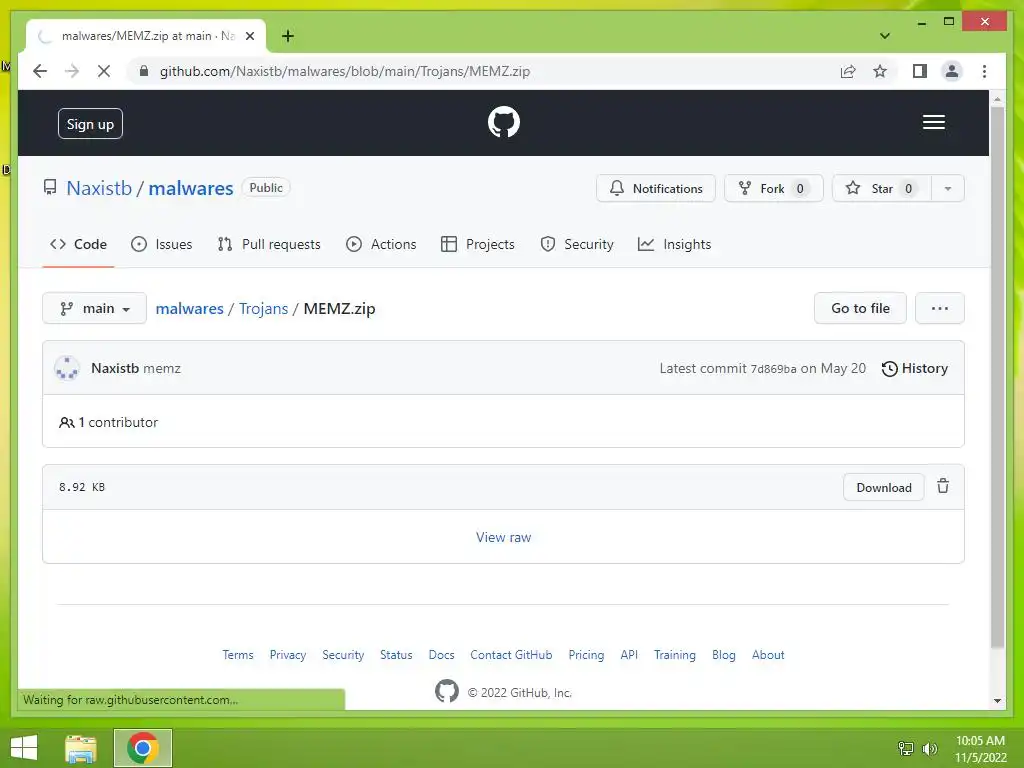The height and width of the screenshot is (768, 1024).
Task: Click the footer GitHub logo
Action: tap(447, 691)
